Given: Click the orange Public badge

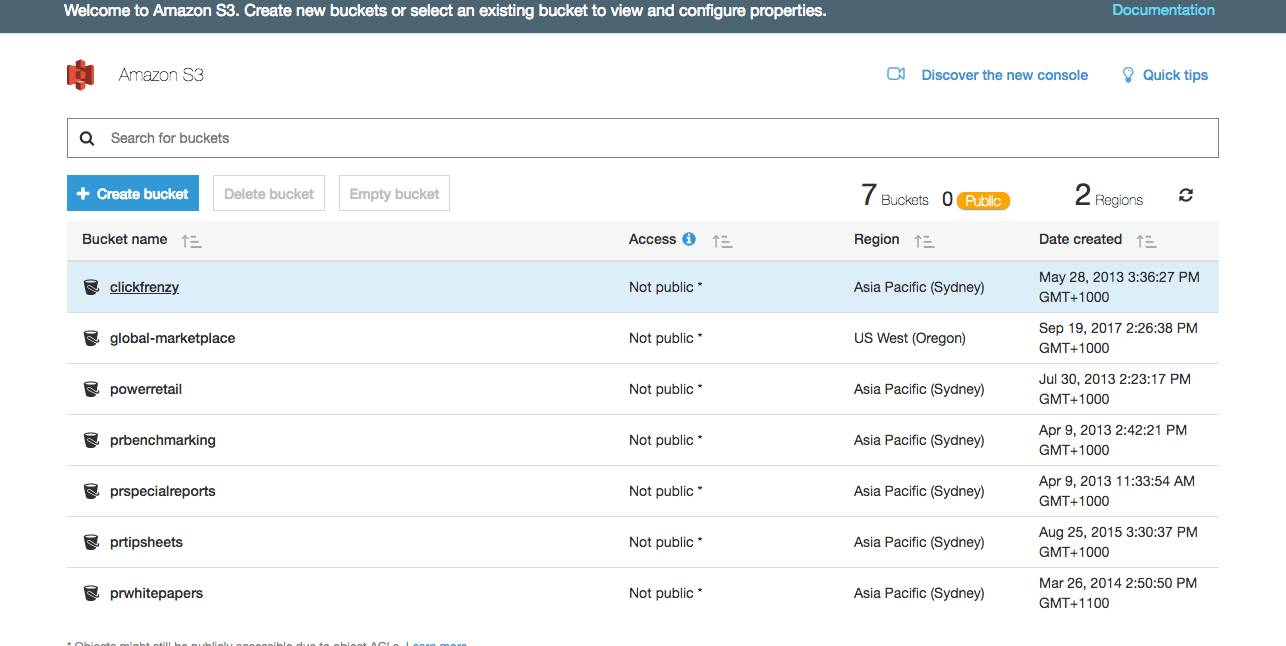Looking at the screenshot, I should point(983,201).
